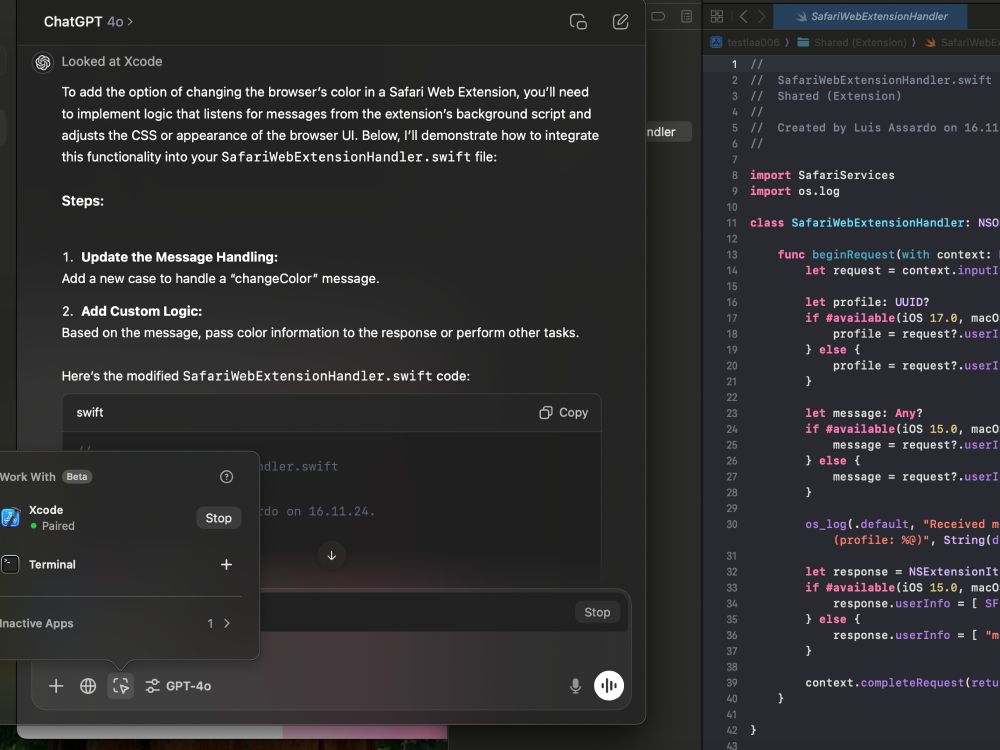Open attachments with the plus icon

56,686
